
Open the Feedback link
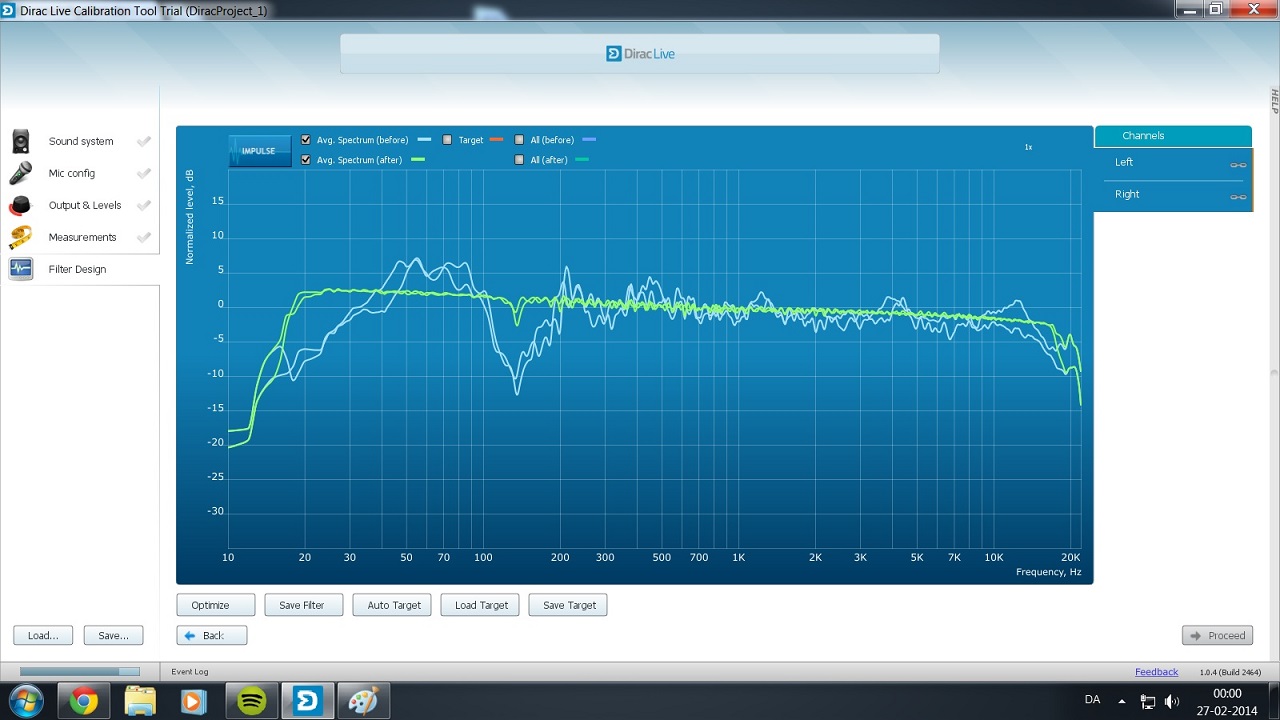[1156, 672]
